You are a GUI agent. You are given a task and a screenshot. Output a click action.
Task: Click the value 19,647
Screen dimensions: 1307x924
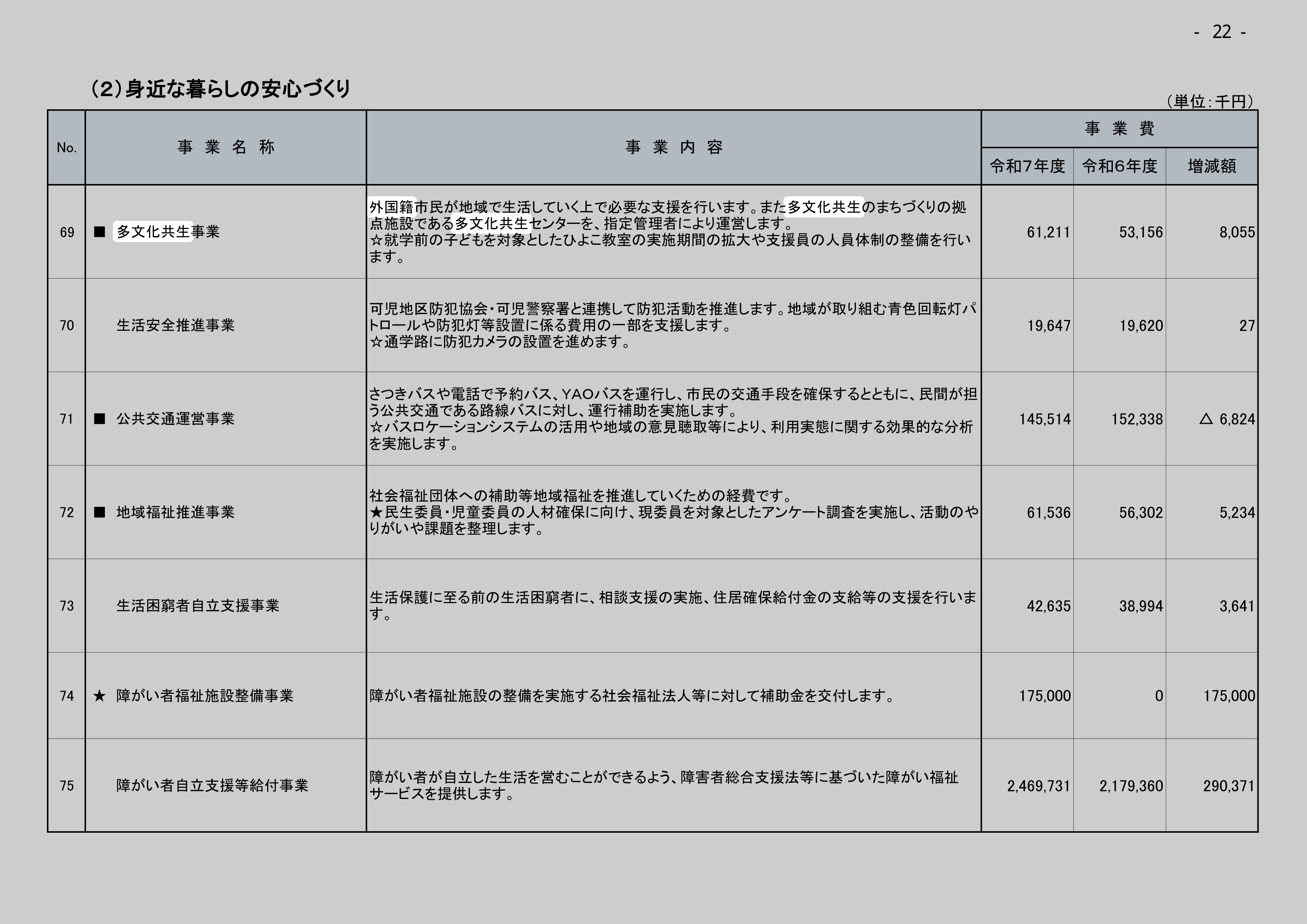pyautogui.click(x=1048, y=326)
